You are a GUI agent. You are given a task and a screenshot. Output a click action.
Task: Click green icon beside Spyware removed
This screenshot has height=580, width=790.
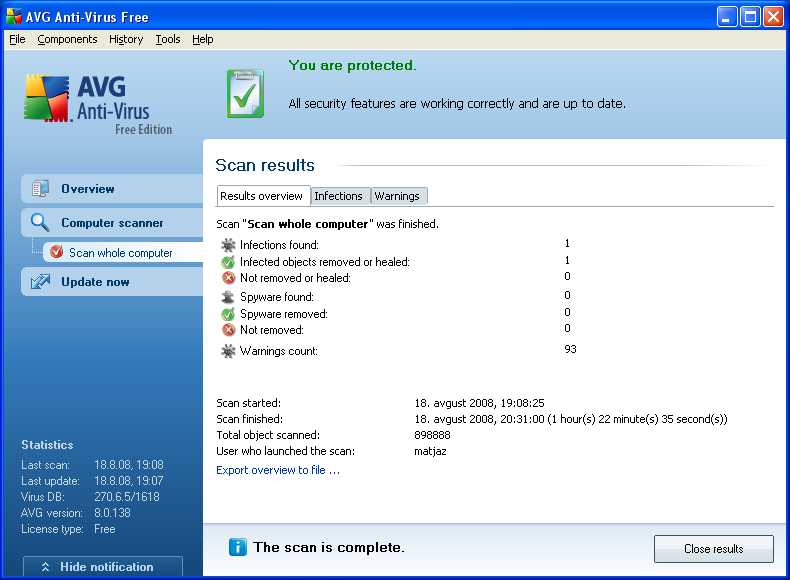pyautogui.click(x=228, y=314)
